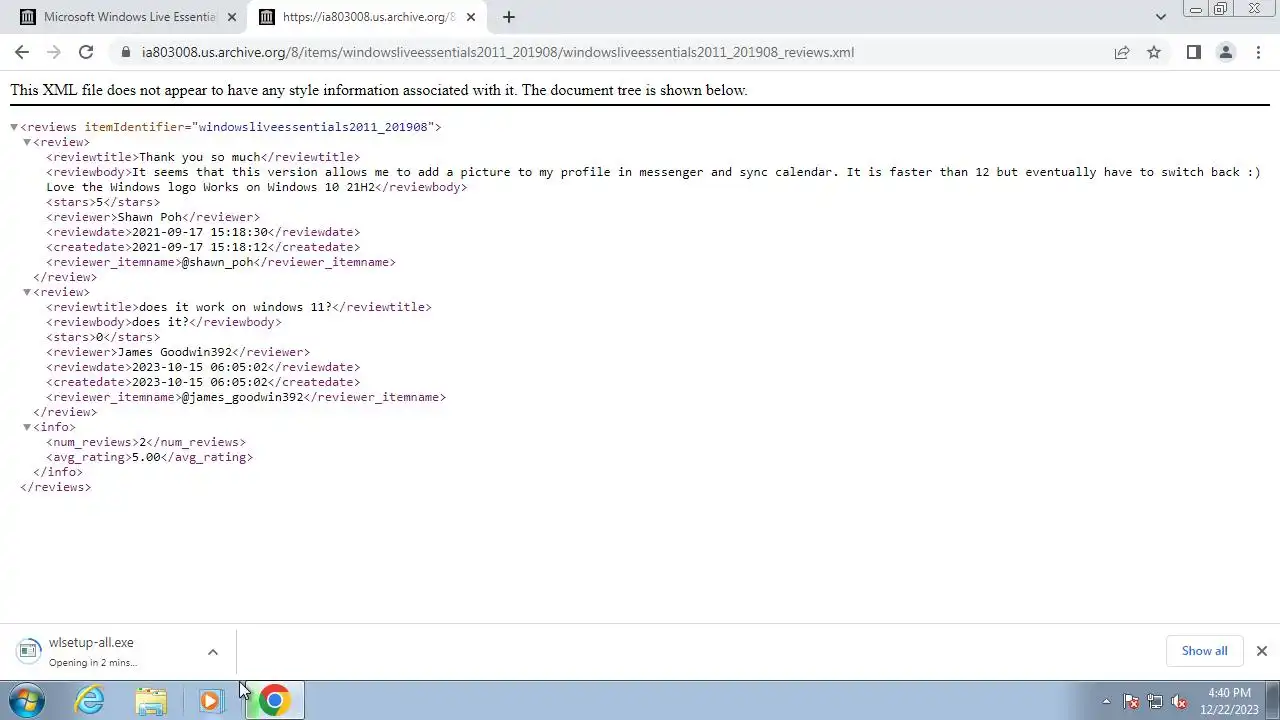The image size is (1280, 720).
Task: Click Chrome taskbar icon
Action: (x=274, y=701)
